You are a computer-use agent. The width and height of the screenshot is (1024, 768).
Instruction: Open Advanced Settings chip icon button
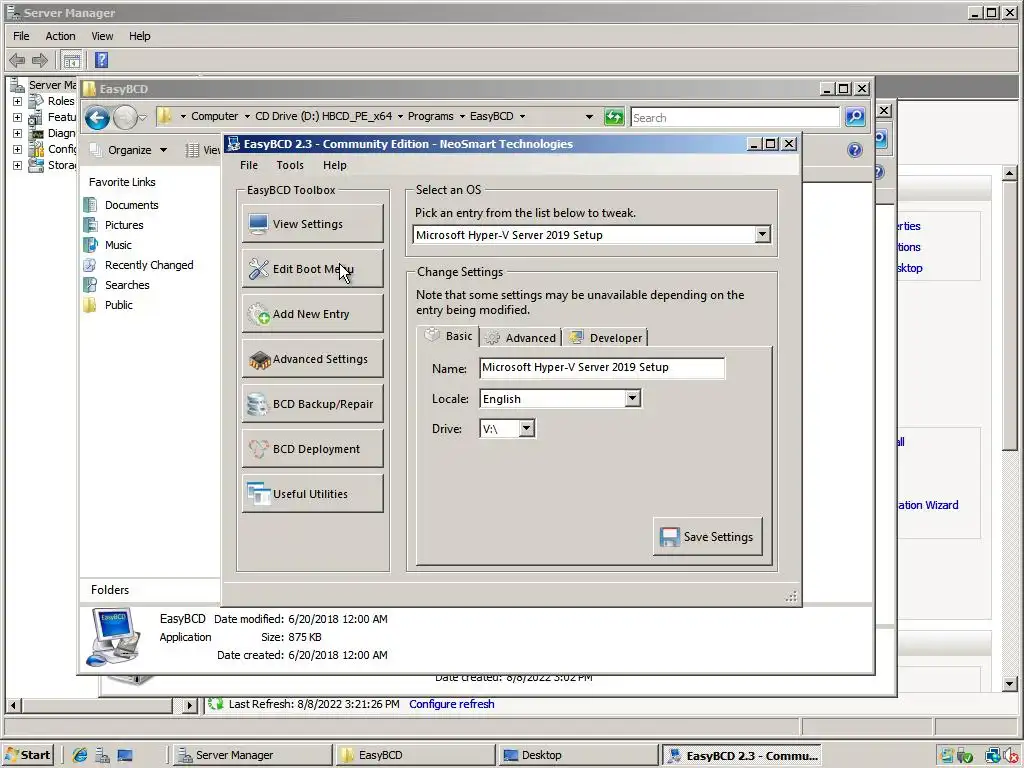(312, 359)
